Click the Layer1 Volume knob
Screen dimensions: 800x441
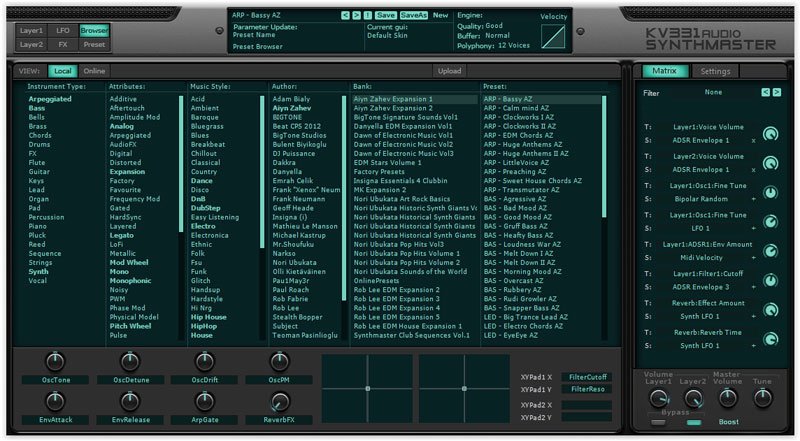tap(661, 397)
